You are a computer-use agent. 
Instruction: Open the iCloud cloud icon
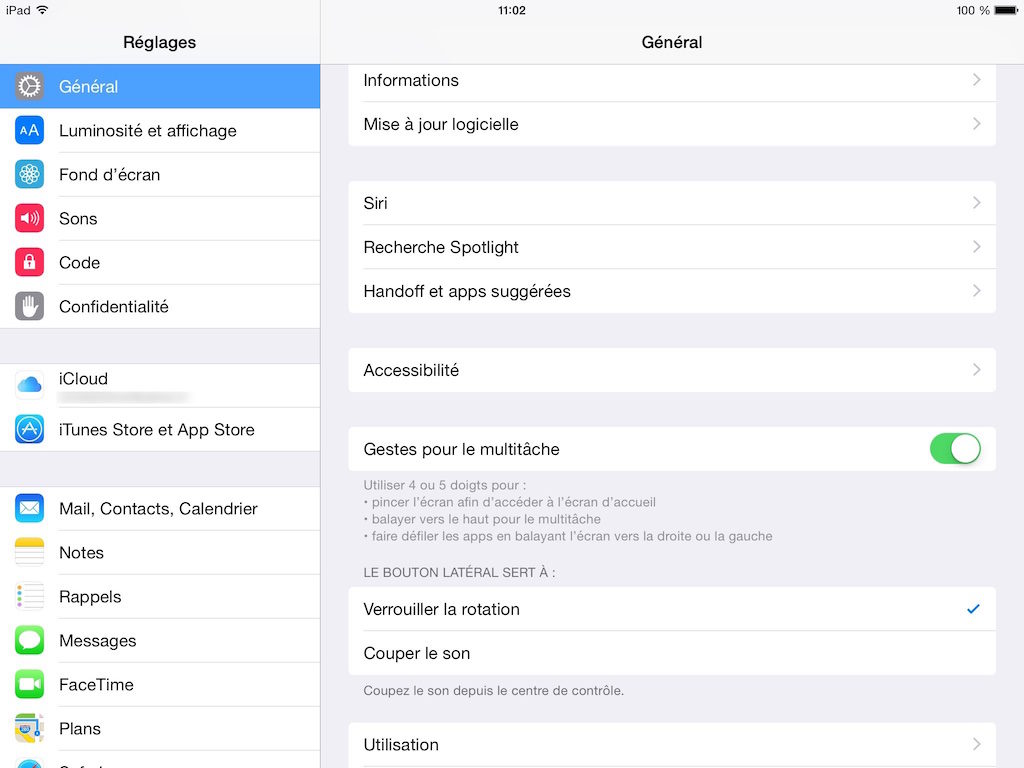click(29, 385)
